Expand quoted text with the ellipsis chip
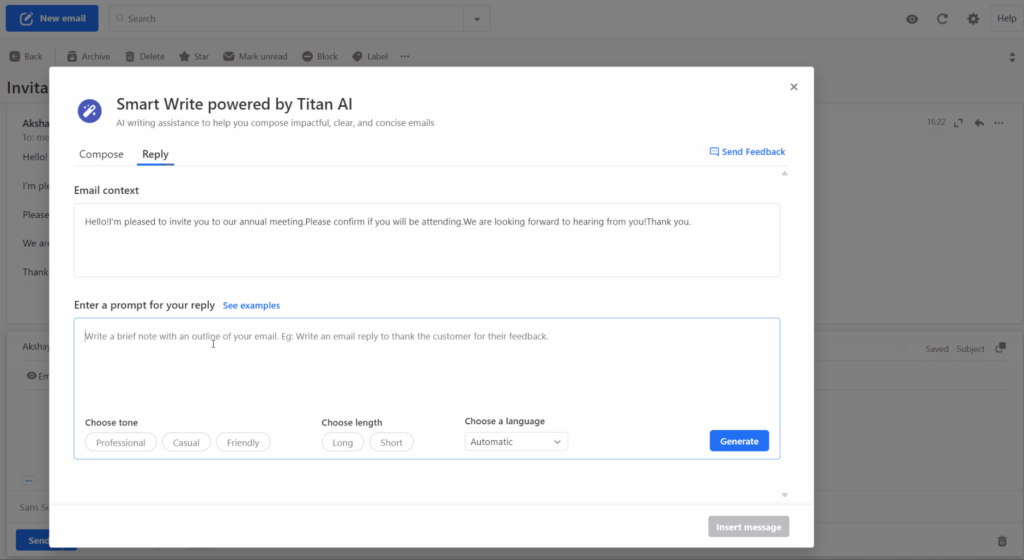 coord(28,480)
